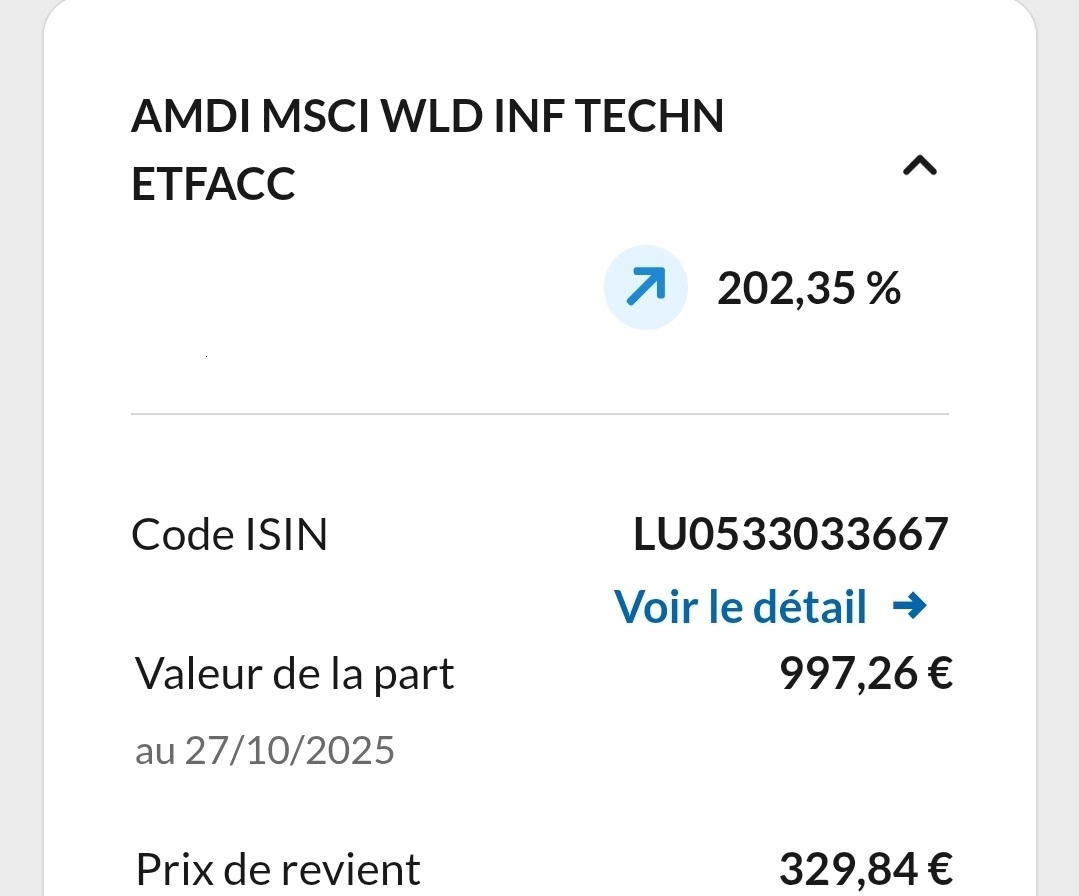Click the Valeur de la part label
Image resolution: width=1079 pixels, height=896 pixels.
pyautogui.click(x=294, y=674)
